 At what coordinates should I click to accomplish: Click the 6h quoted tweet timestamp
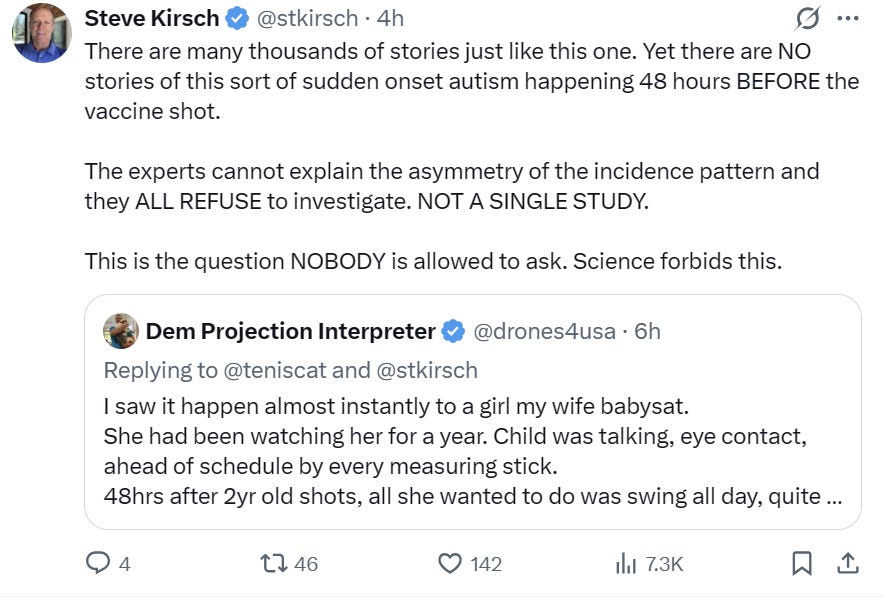tap(648, 331)
